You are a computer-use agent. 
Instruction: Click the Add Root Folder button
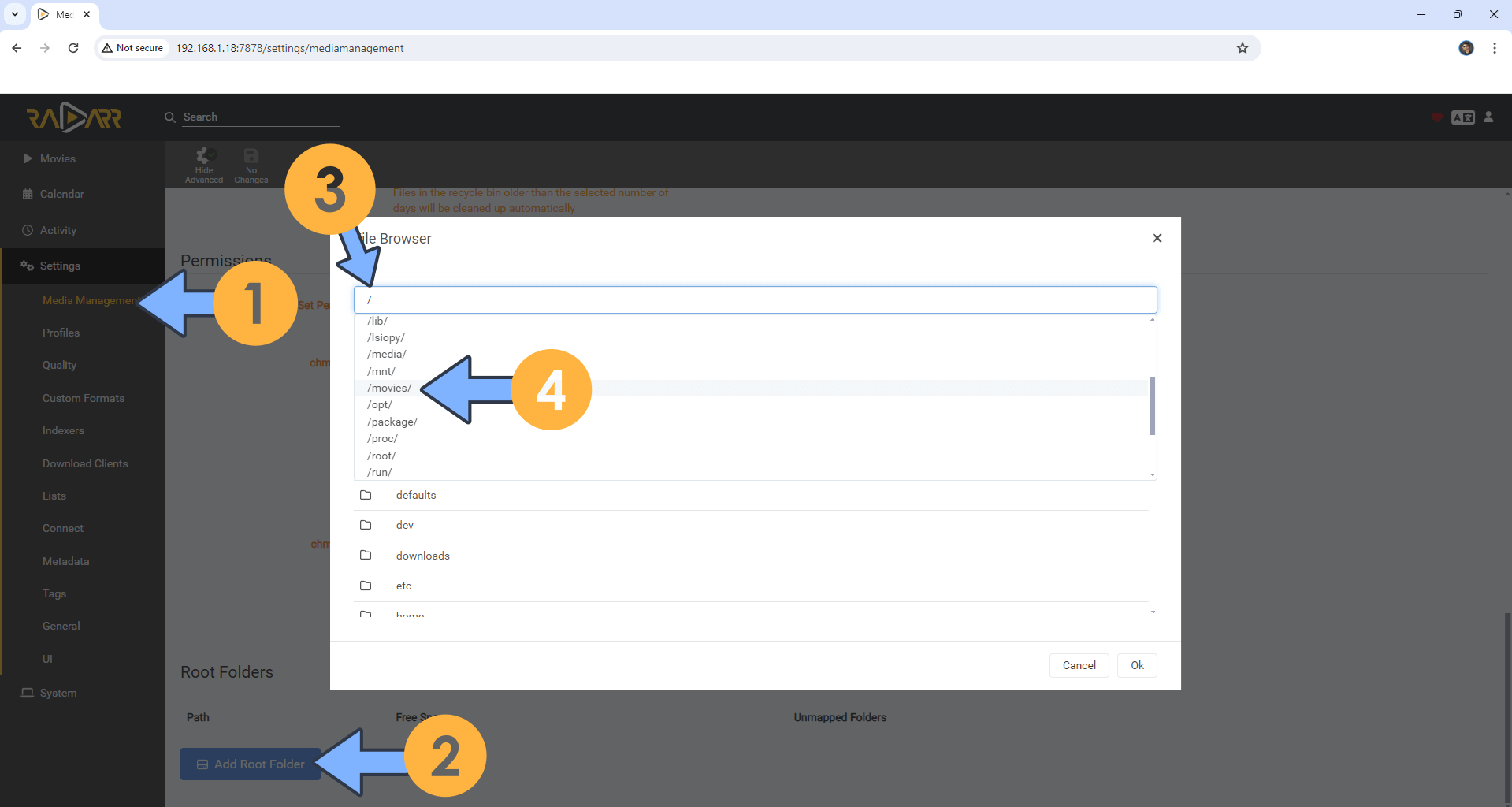point(250,764)
